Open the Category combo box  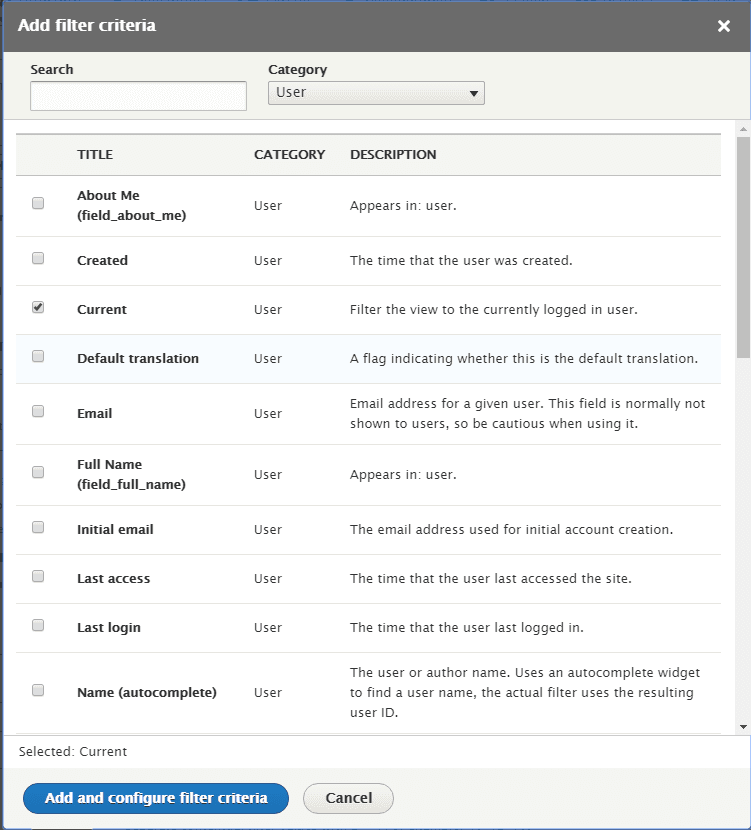(x=376, y=92)
